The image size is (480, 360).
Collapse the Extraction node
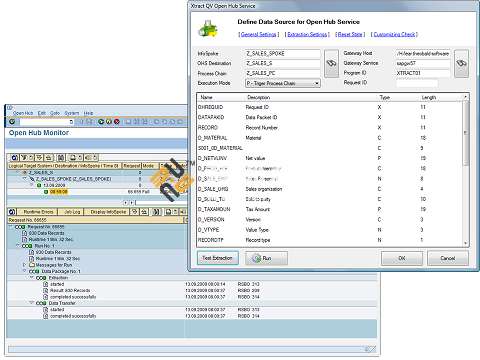31,278
